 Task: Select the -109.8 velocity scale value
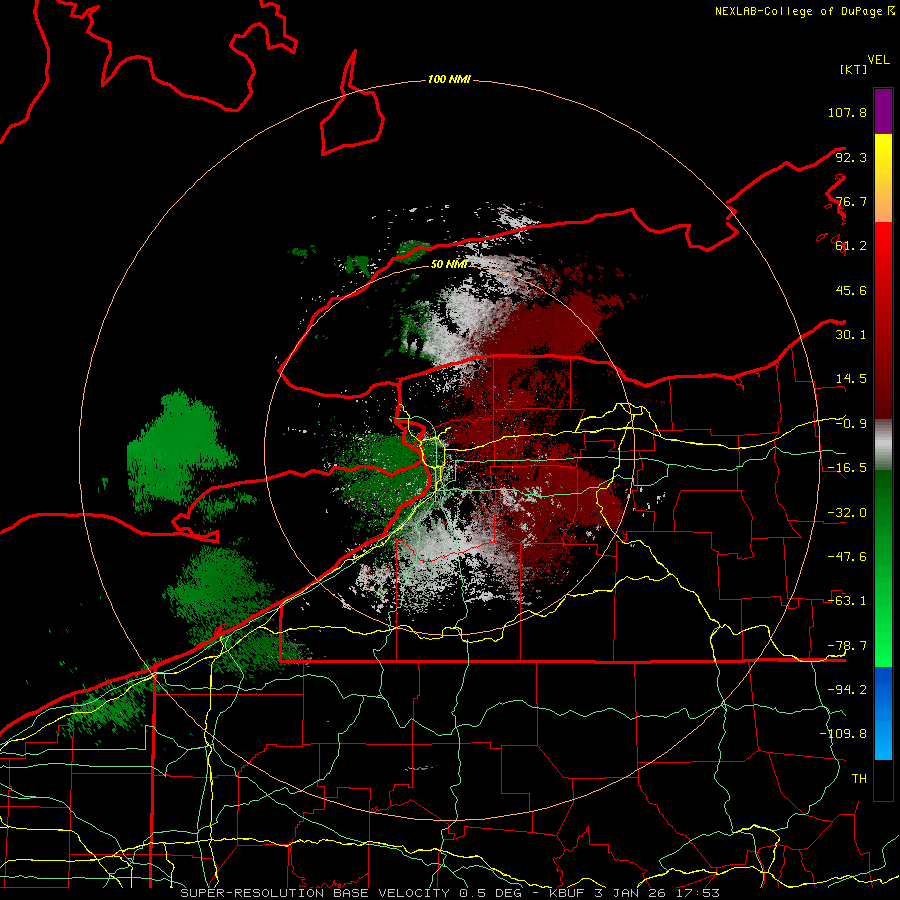[843, 734]
